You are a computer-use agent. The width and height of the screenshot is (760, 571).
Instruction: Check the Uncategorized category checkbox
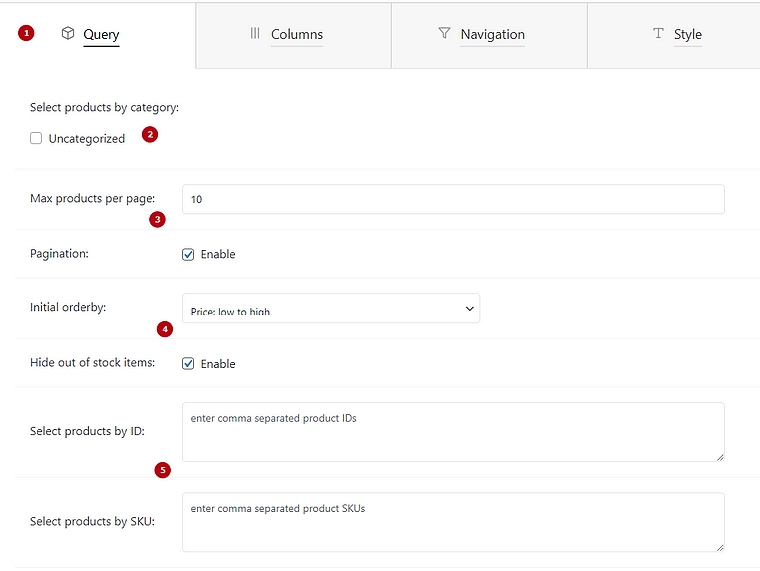tap(36, 139)
